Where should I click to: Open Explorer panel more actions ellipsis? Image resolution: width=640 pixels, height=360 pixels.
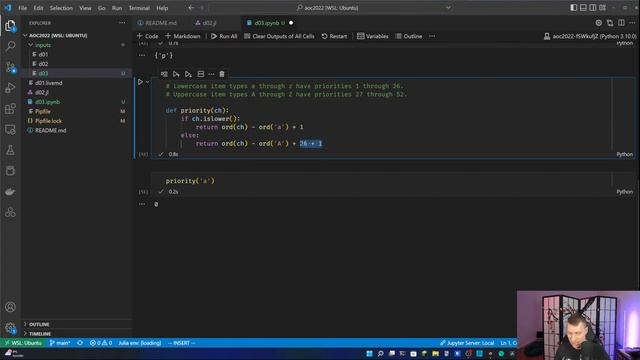point(122,23)
